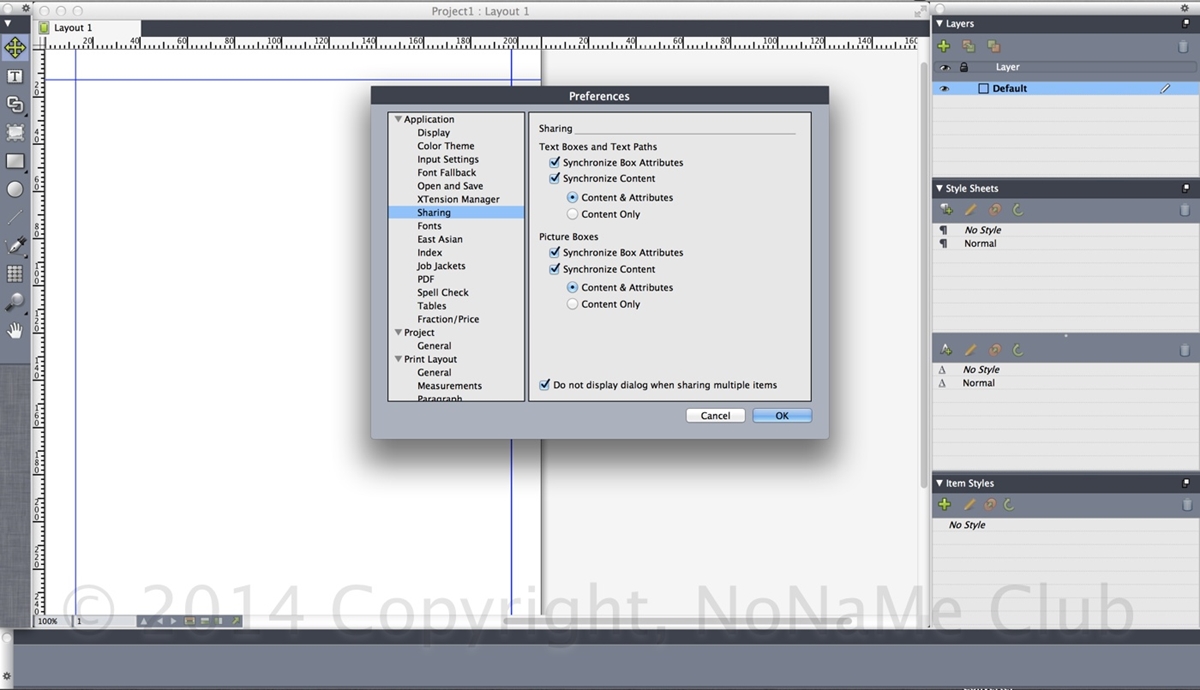Click the new layer plus icon
The width and height of the screenshot is (1200, 690).
tap(943, 46)
